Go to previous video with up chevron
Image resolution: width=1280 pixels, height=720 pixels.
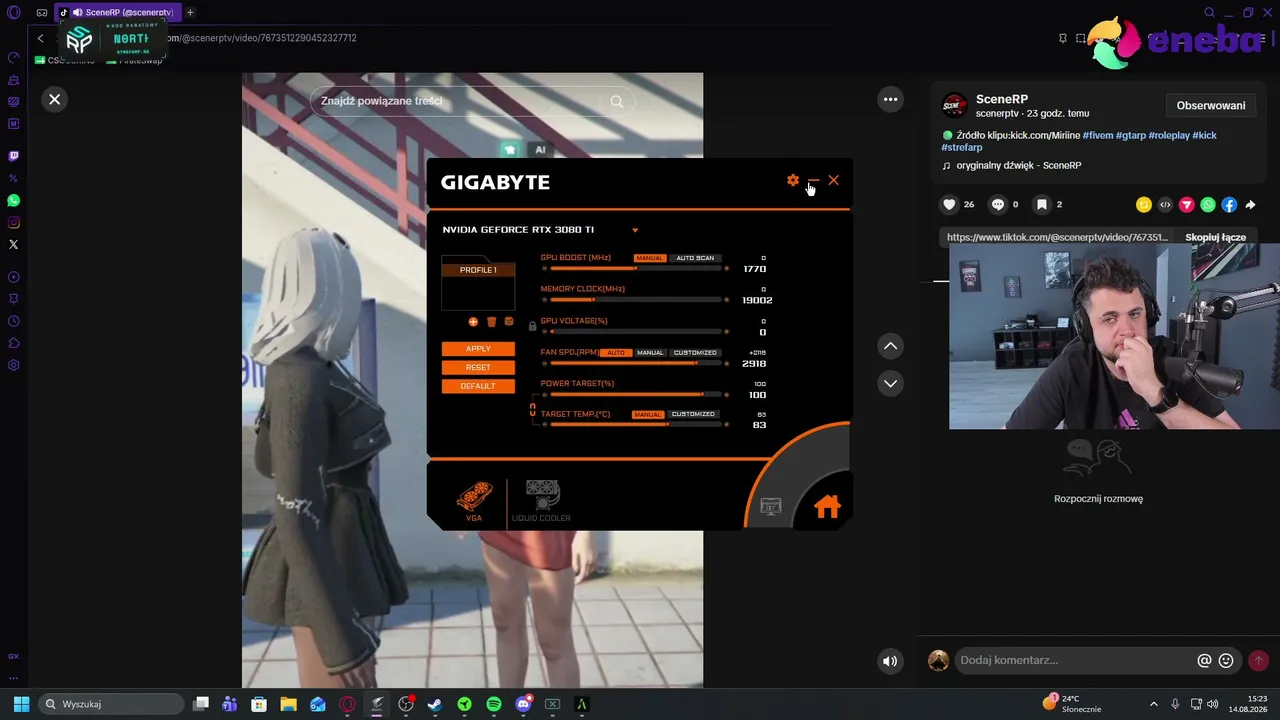pyautogui.click(x=890, y=346)
